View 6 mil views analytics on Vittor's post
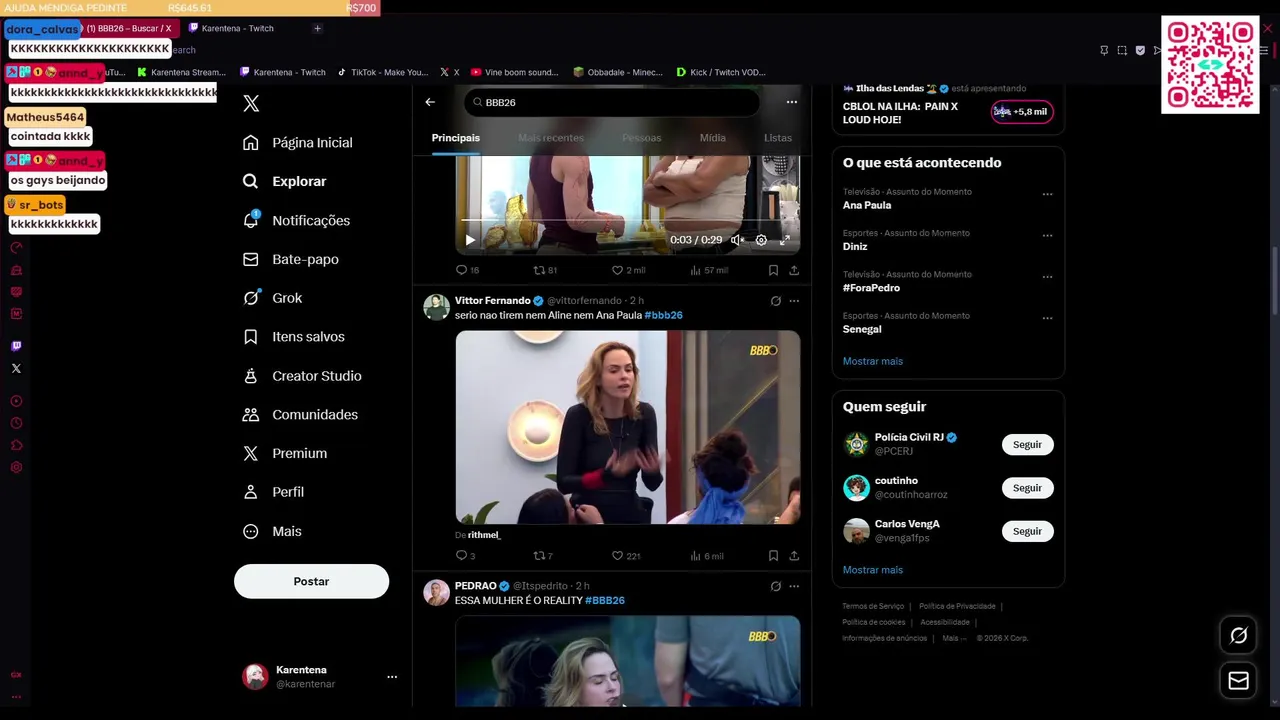 coord(706,556)
